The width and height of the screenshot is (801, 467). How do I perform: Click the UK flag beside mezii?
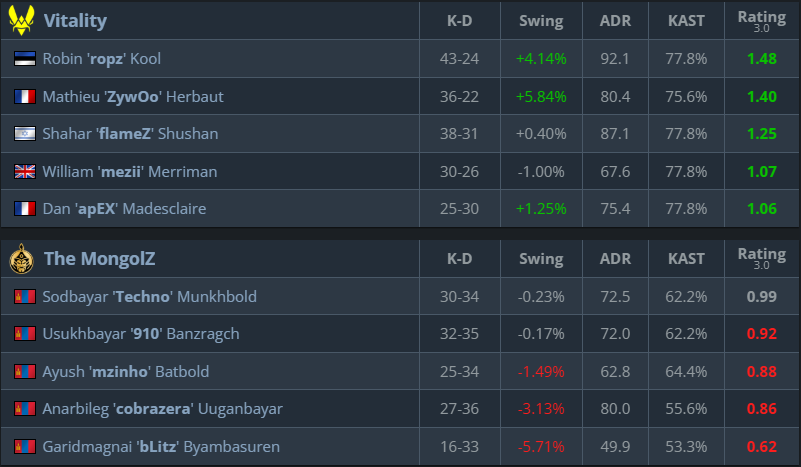25,172
